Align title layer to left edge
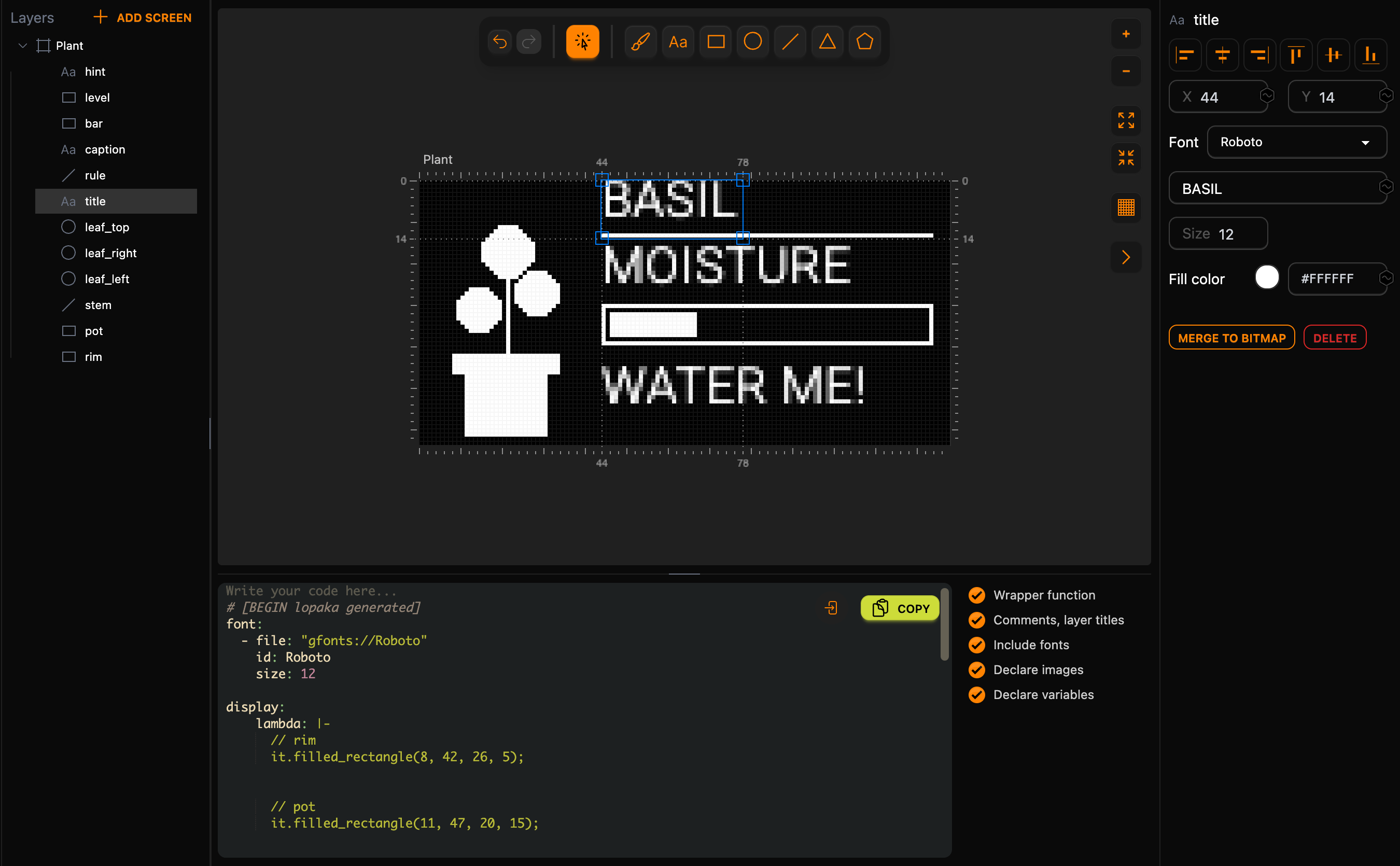This screenshot has height=866, width=1400. (1185, 55)
